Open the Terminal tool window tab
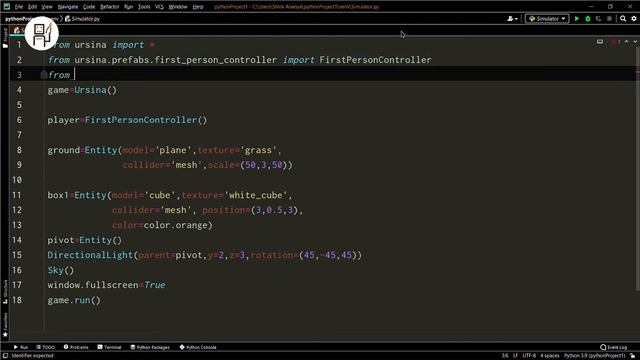 coord(109,347)
